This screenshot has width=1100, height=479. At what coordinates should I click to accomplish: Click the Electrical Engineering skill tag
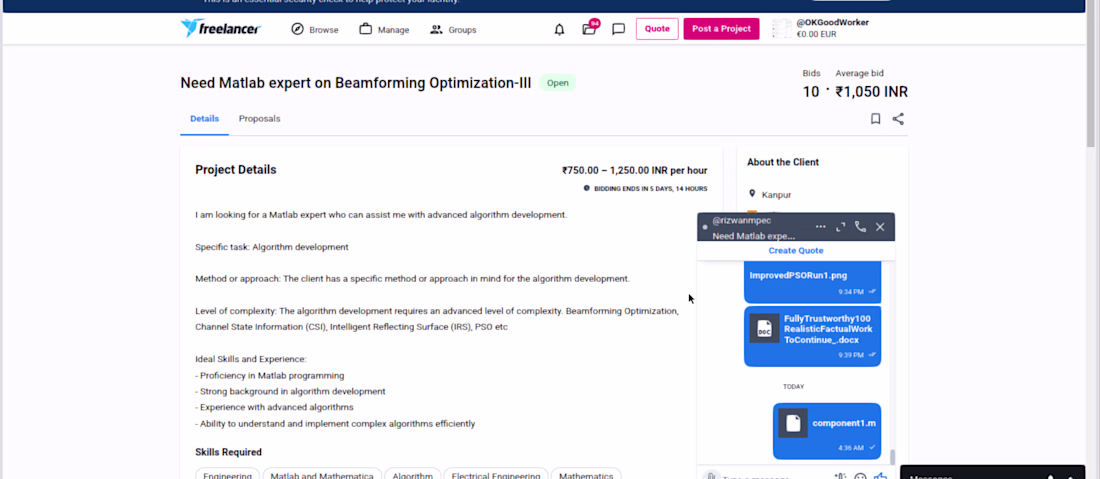496,476
